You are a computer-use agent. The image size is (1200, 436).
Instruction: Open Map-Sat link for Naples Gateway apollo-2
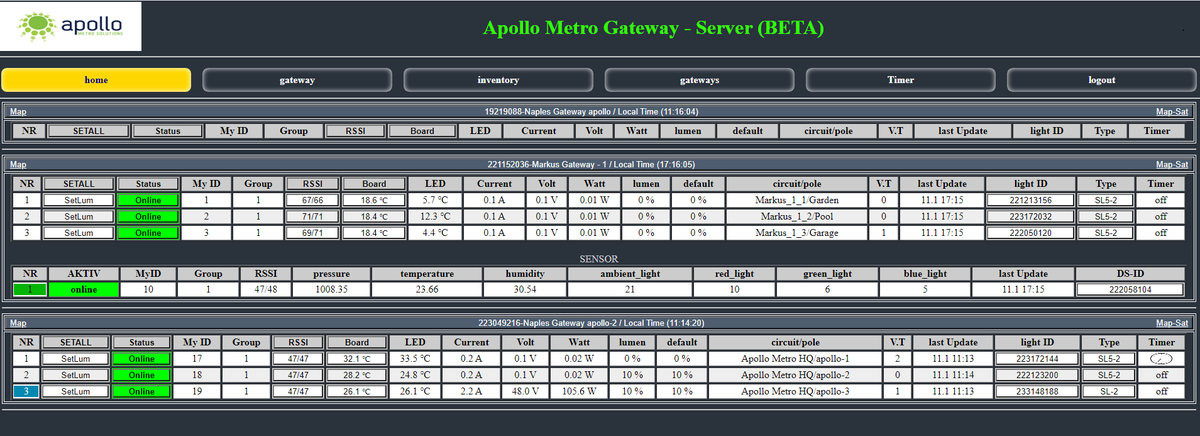(1171, 323)
